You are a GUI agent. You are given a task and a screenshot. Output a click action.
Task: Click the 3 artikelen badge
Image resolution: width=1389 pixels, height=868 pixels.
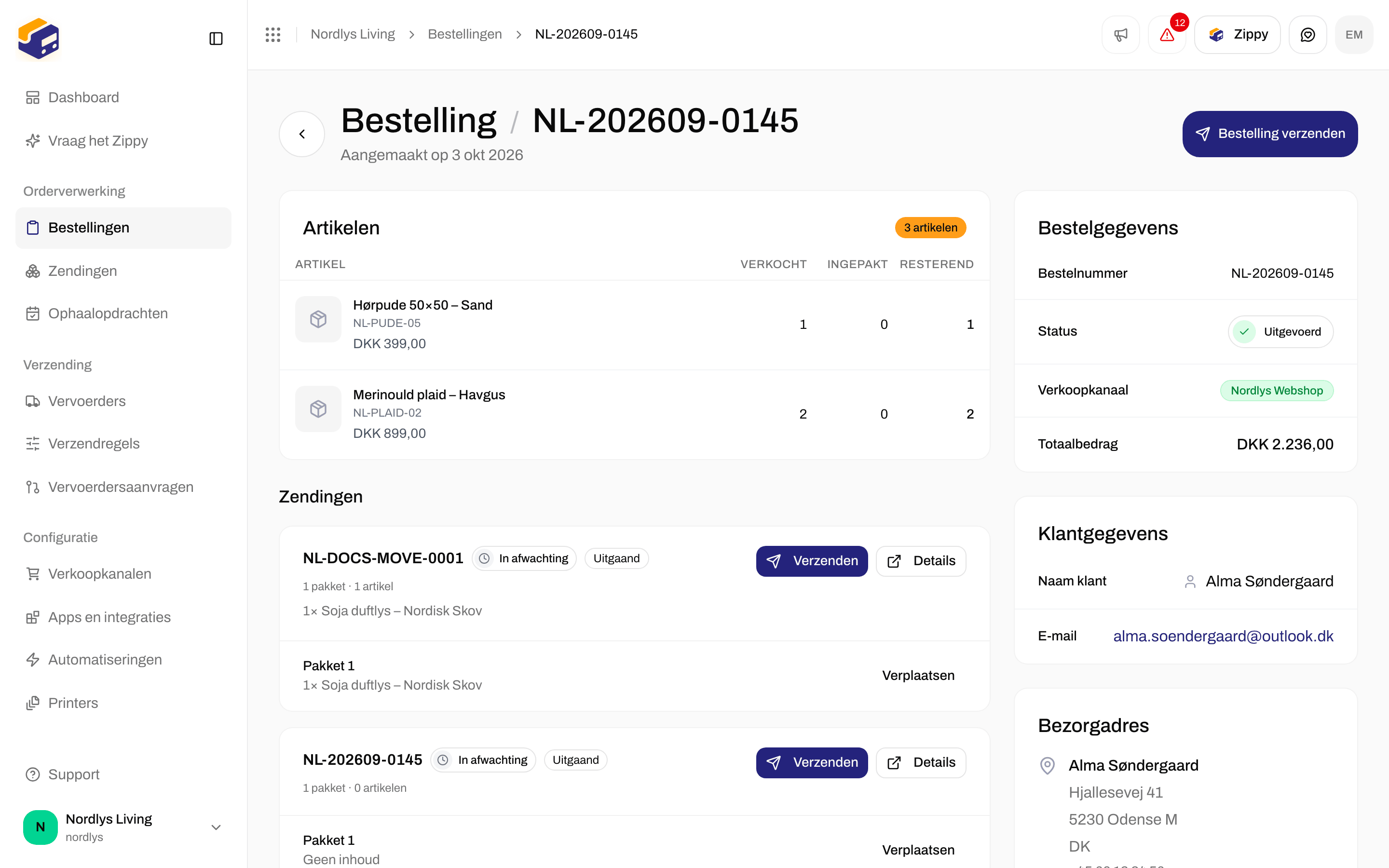click(x=930, y=228)
